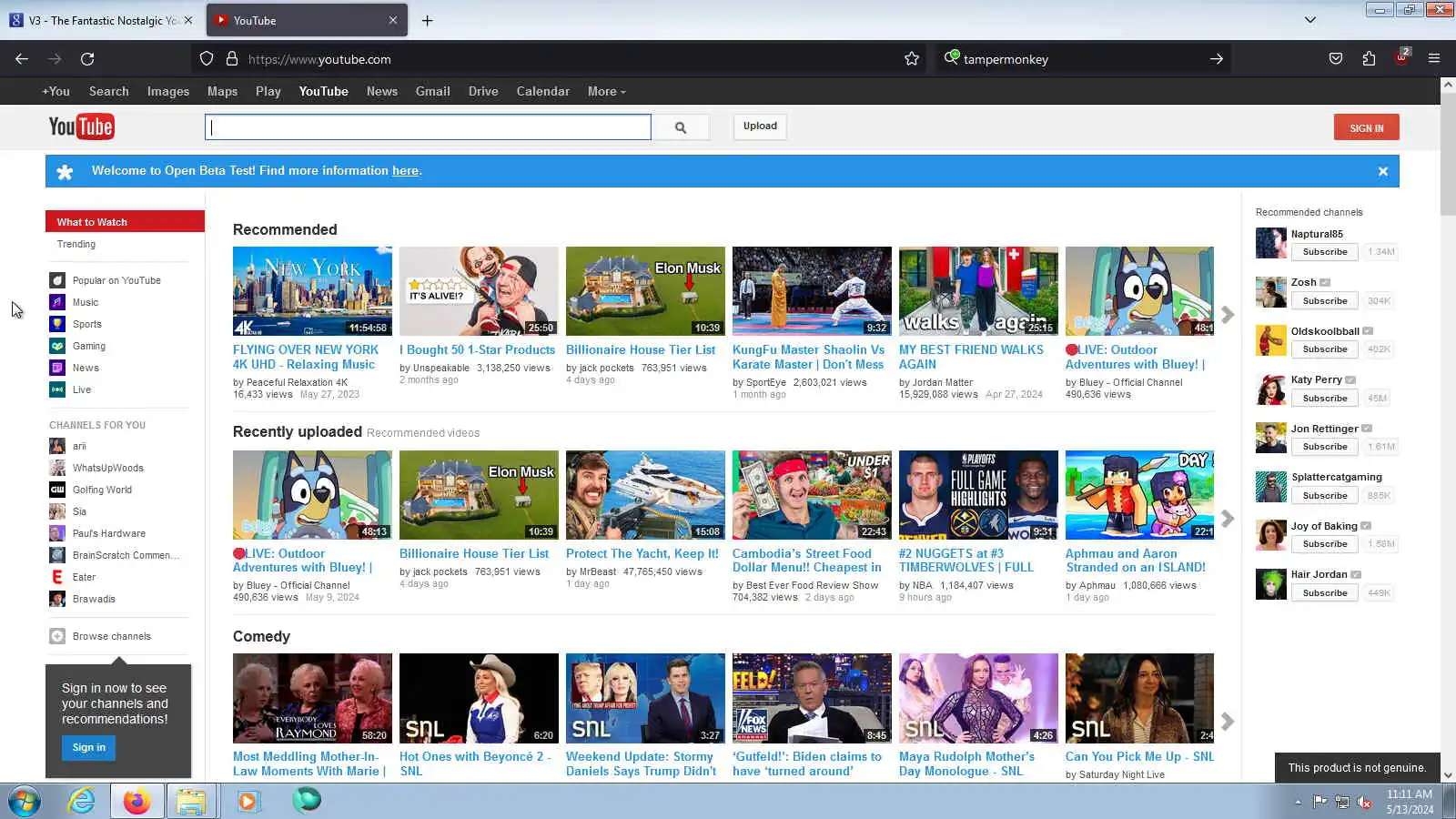Screen dimensions: 1456x819
Task: Open a new browser tab
Action: coord(427,21)
